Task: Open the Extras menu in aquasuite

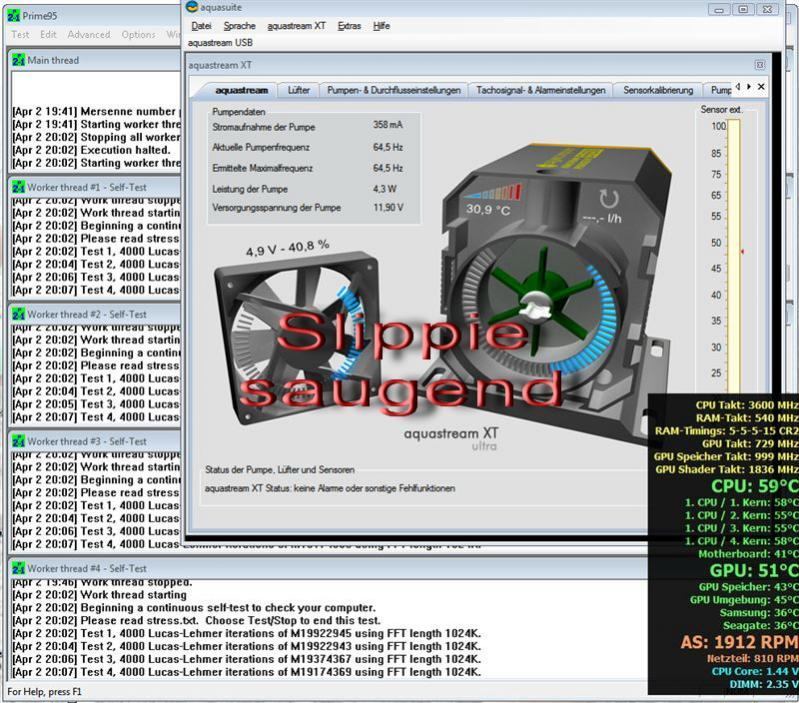Action: point(349,26)
